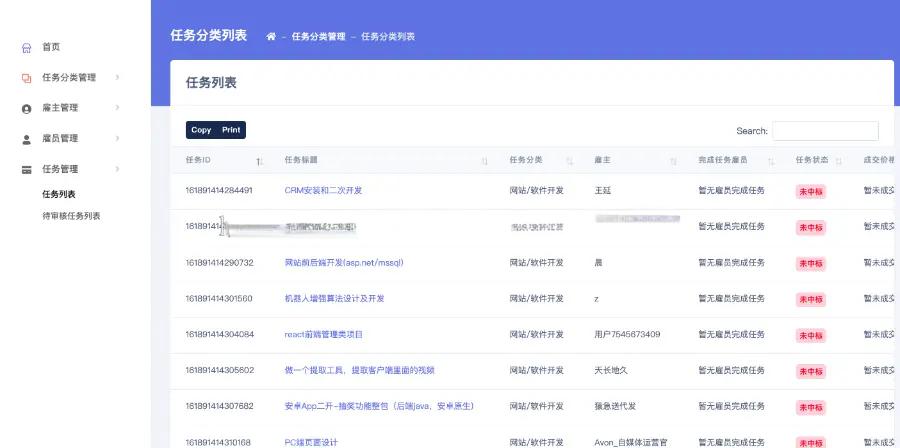900x448 pixels.
Task: Open task 安卓App二开-抽奖功能整包
Action: click(379, 406)
